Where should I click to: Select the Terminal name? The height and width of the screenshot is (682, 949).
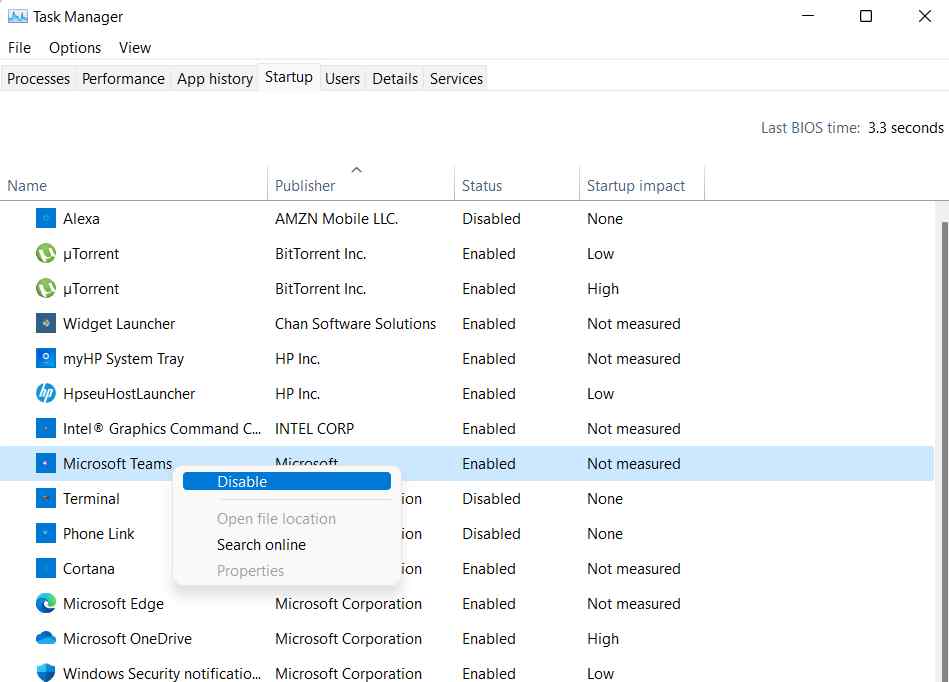click(x=91, y=499)
